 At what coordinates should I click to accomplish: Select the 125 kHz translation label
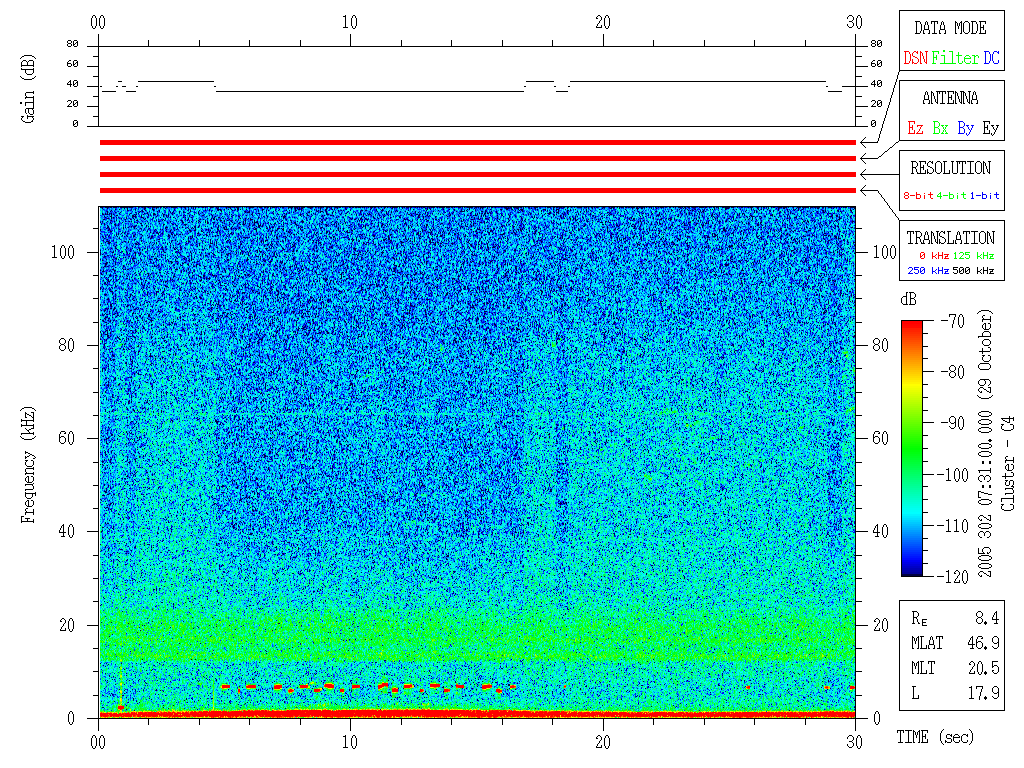tap(973, 255)
